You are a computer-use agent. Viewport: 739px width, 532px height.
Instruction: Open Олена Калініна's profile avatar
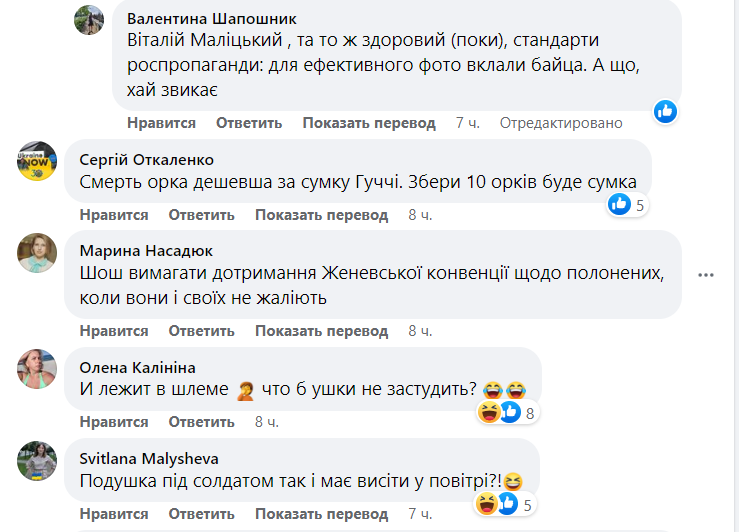37,368
